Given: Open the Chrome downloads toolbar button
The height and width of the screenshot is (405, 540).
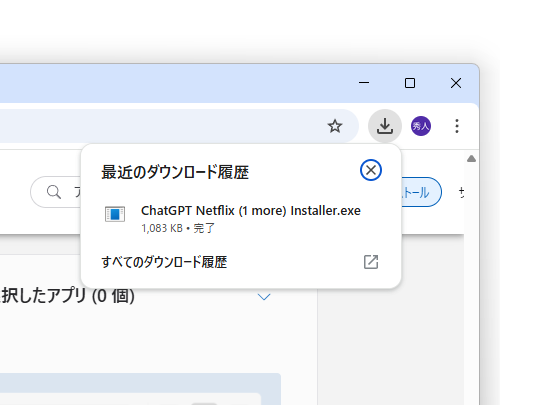Looking at the screenshot, I should click(x=385, y=126).
